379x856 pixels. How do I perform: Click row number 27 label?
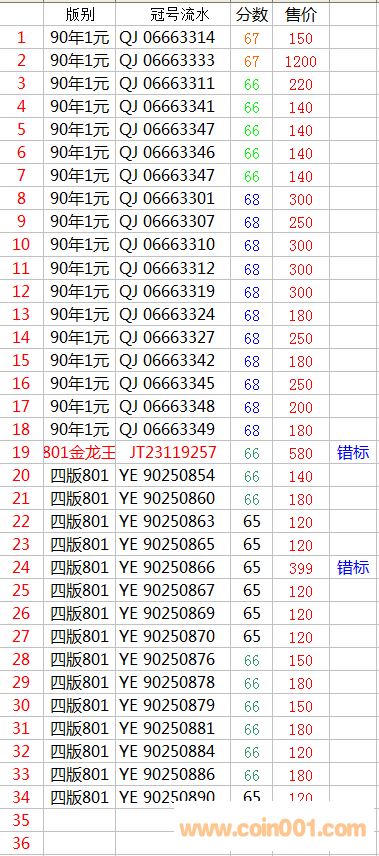(x=21, y=637)
